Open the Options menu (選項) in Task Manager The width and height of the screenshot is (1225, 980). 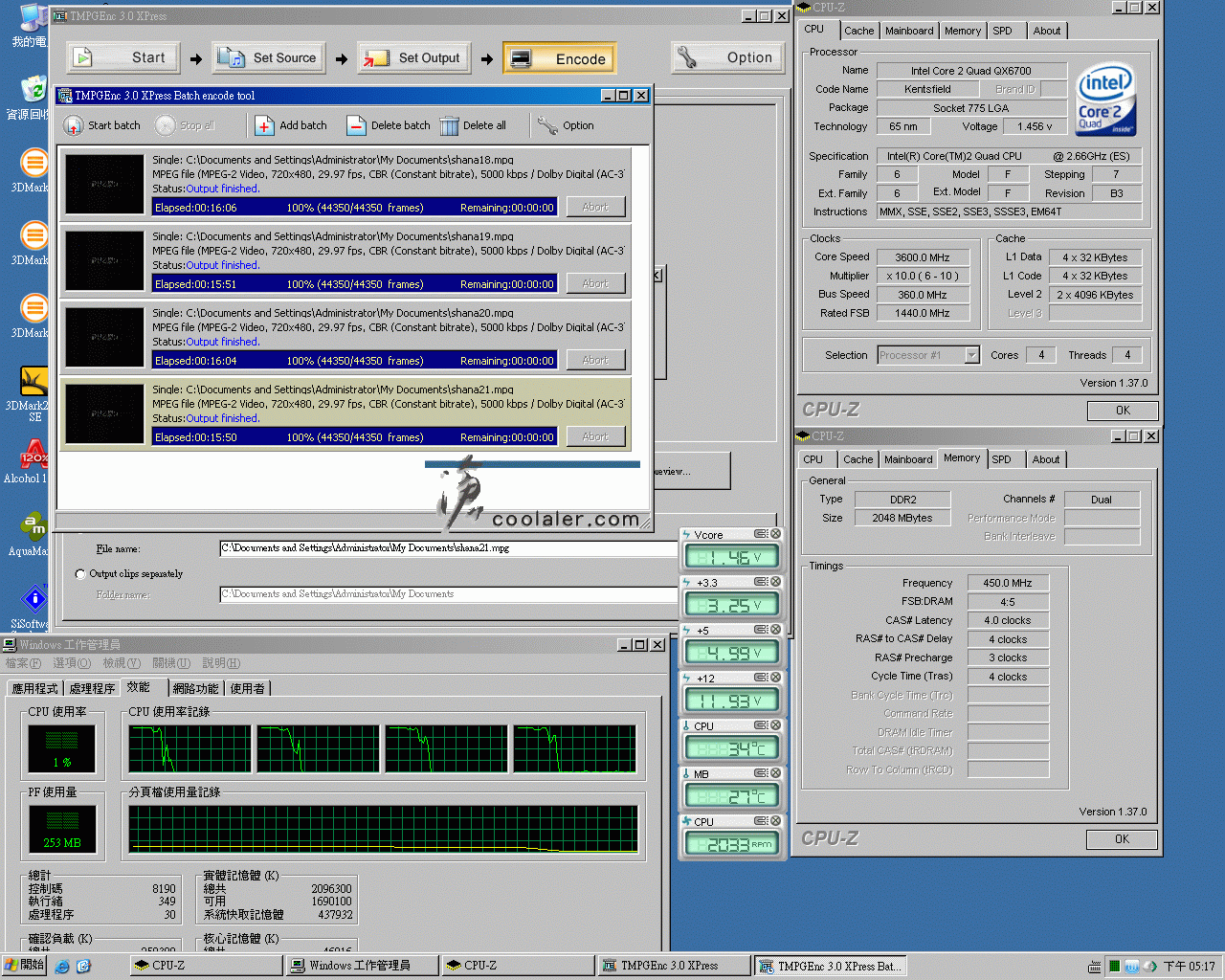(72, 663)
